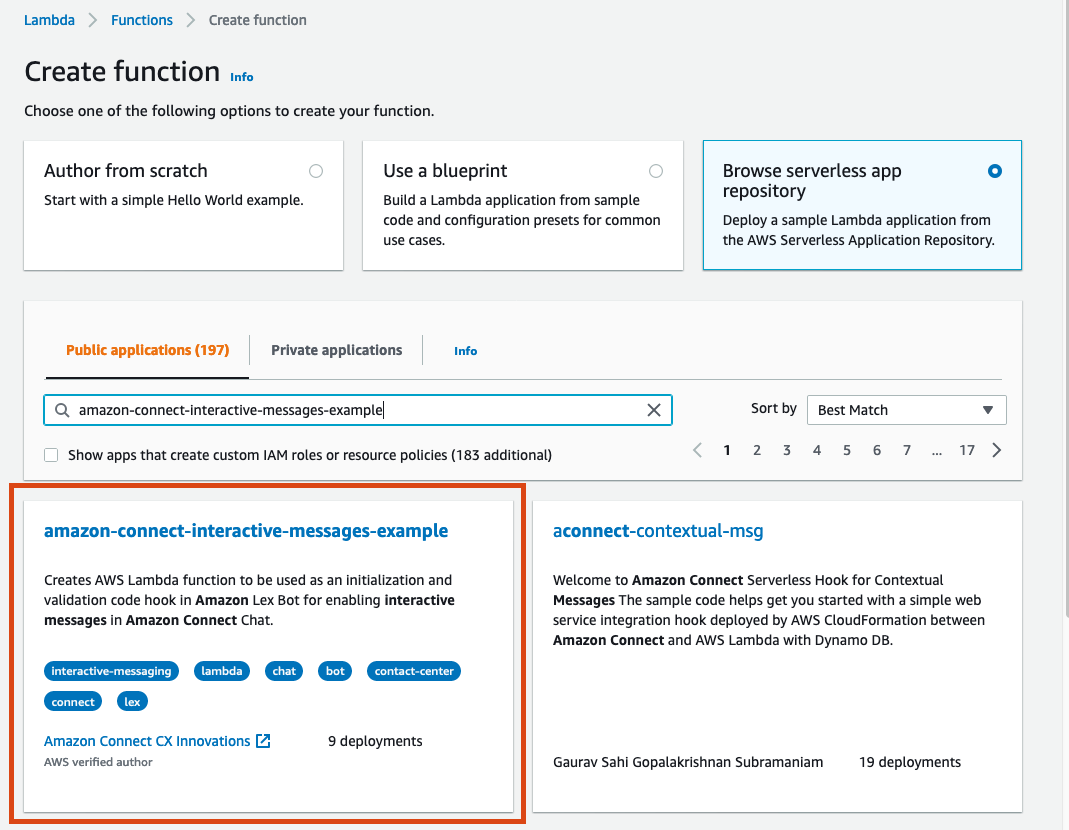Go to Lambda breadcrumb

[x=49, y=20]
